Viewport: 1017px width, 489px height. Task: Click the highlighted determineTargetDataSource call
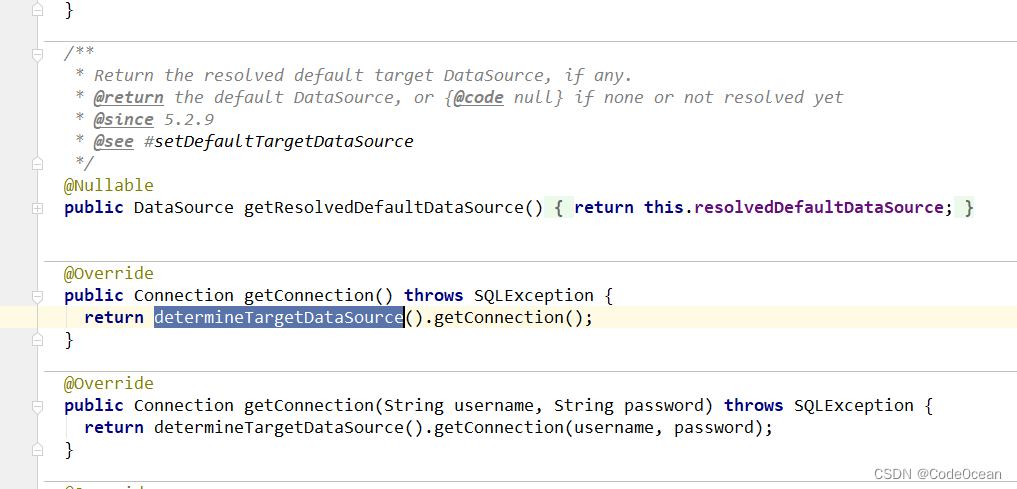click(x=278, y=318)
